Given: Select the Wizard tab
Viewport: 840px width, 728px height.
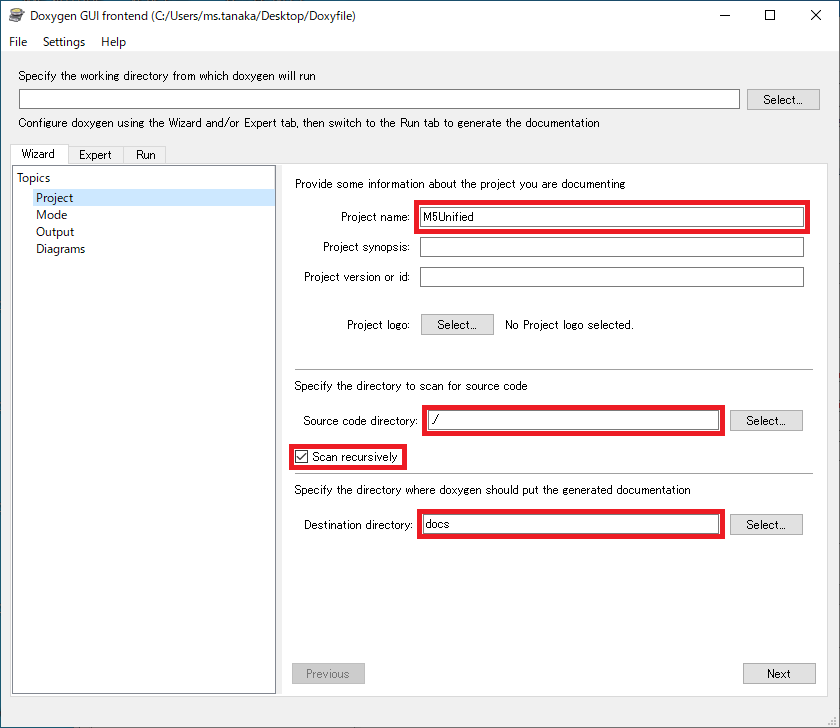Looking at the screenshot, I should tap(38, 154).
